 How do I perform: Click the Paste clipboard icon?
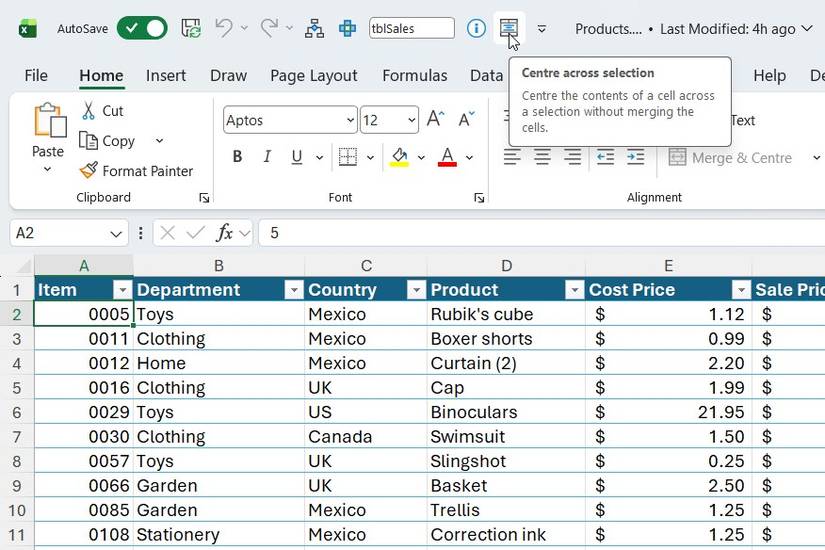point(49,121)
